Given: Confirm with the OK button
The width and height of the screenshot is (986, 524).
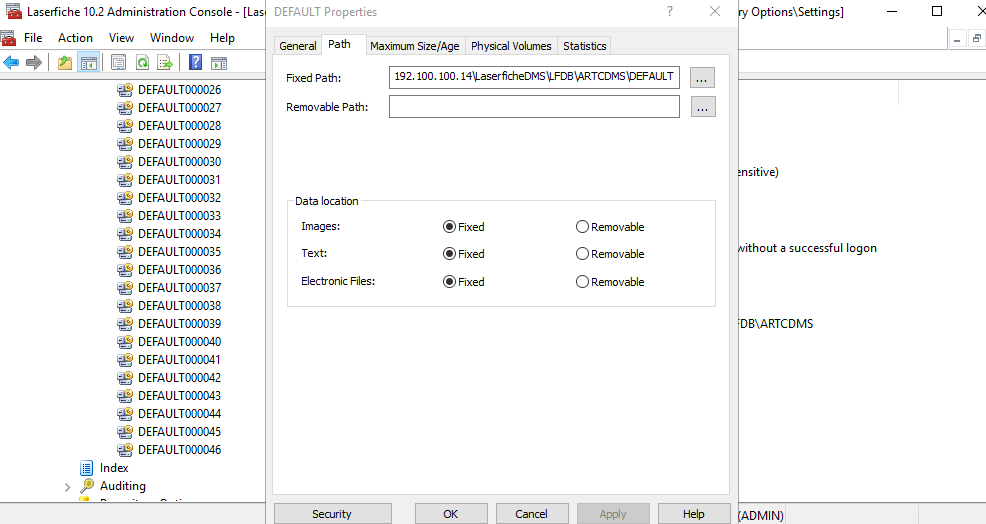Looking at the screenshot, I should coord(451,513).
